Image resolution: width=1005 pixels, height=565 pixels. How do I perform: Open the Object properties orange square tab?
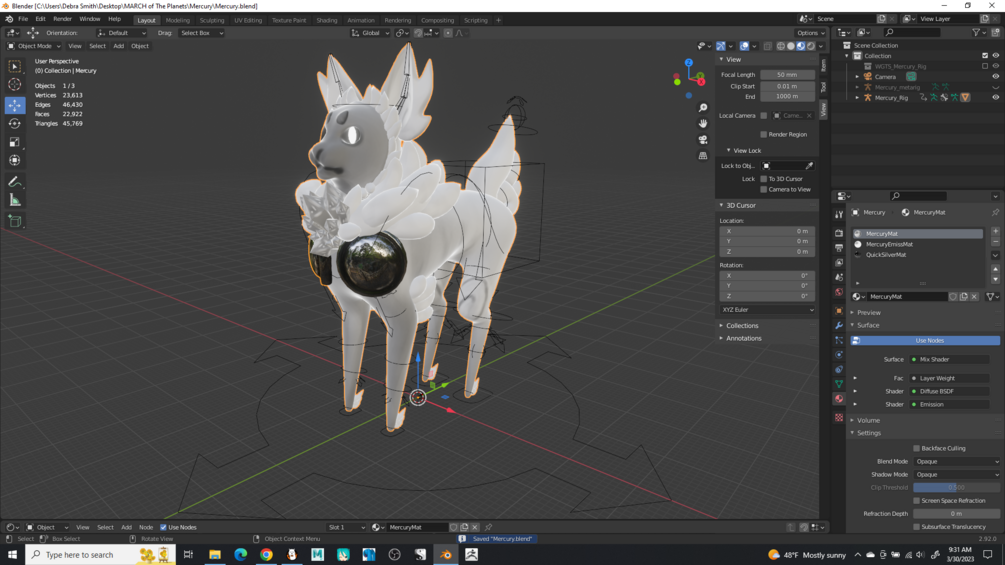(839, 311)
